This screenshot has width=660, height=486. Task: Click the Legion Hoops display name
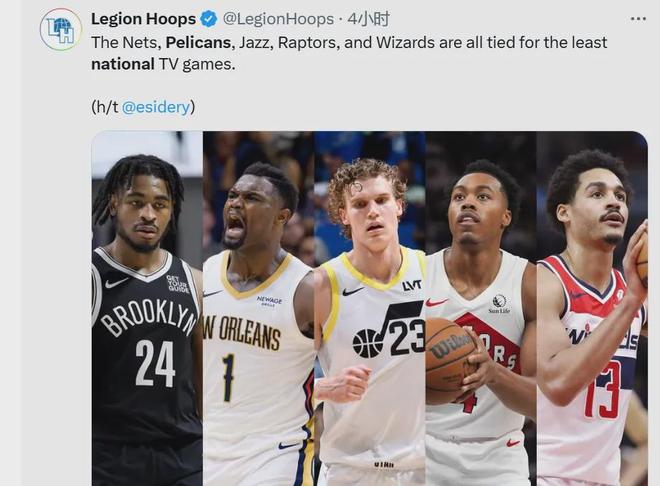click(144, 19)
